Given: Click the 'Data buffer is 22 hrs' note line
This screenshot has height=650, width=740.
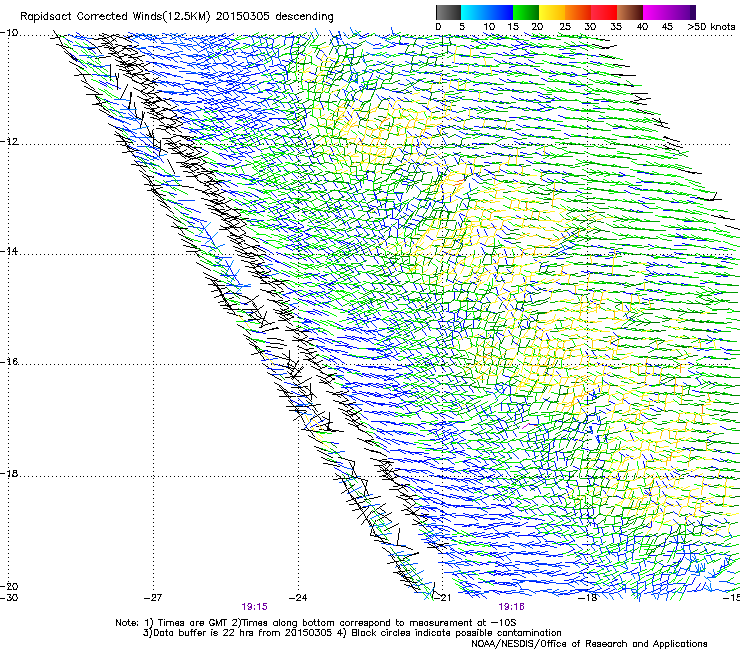Looking at the screenshot, I should coord(353,633).
